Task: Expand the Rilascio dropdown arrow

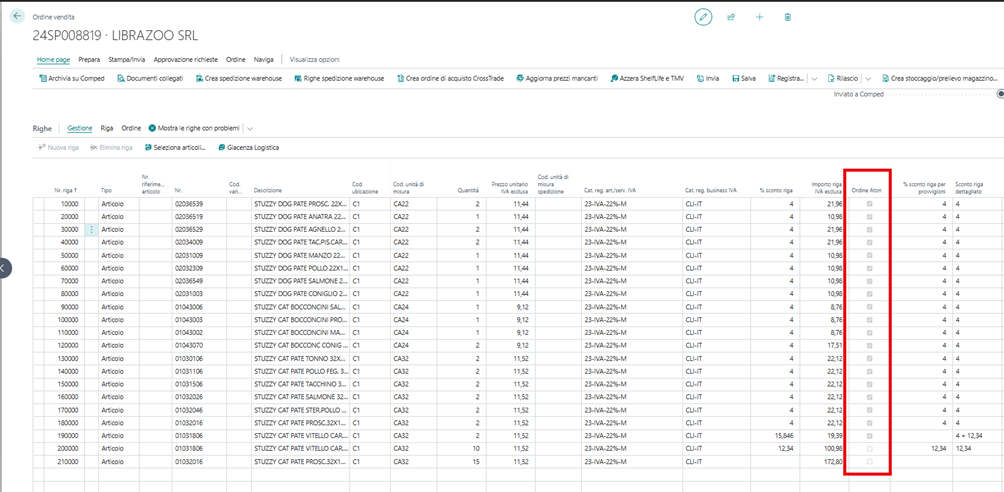Action: 868,79
